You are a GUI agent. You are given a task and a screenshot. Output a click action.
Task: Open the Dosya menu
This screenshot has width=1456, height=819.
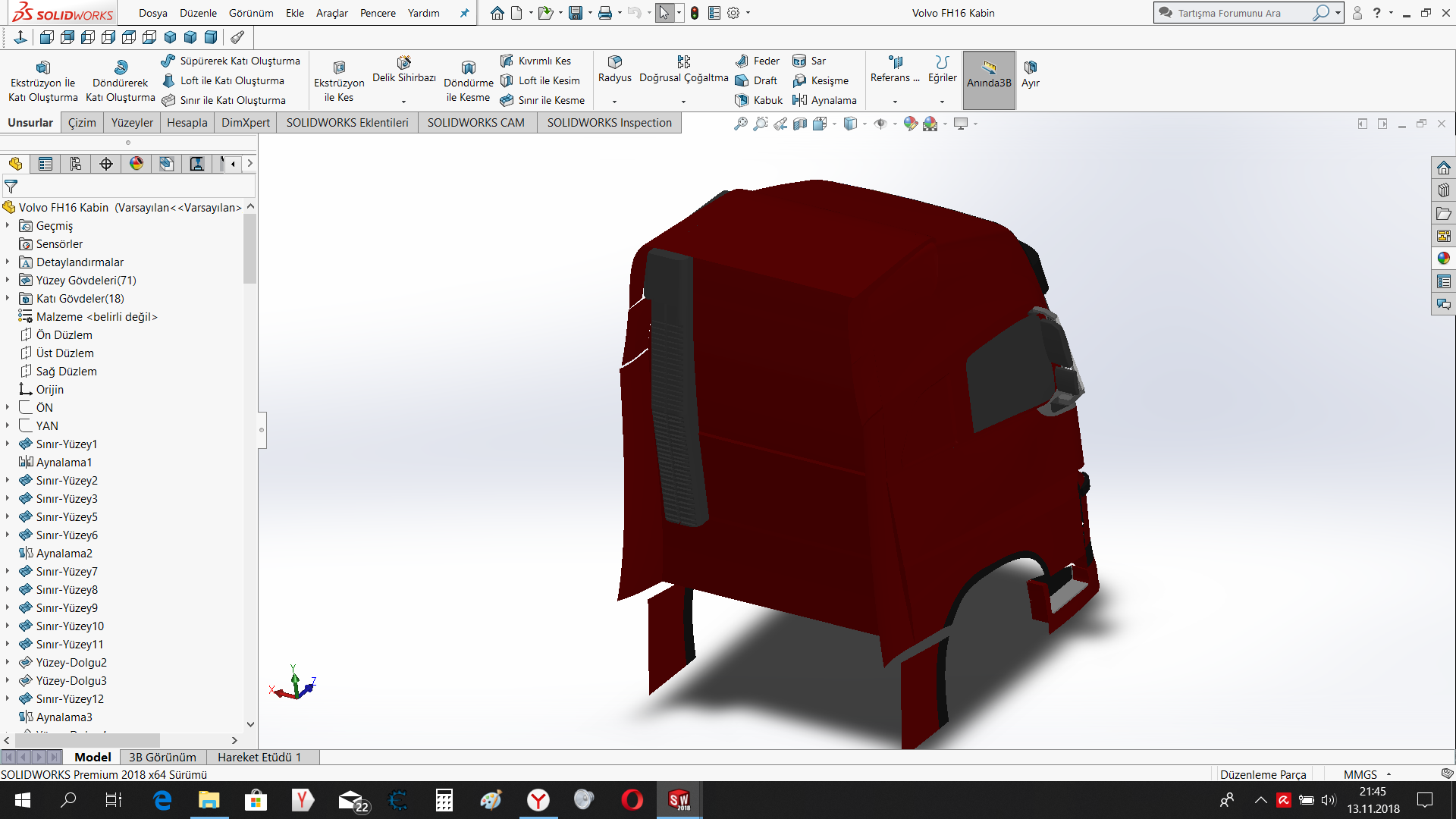153,13
